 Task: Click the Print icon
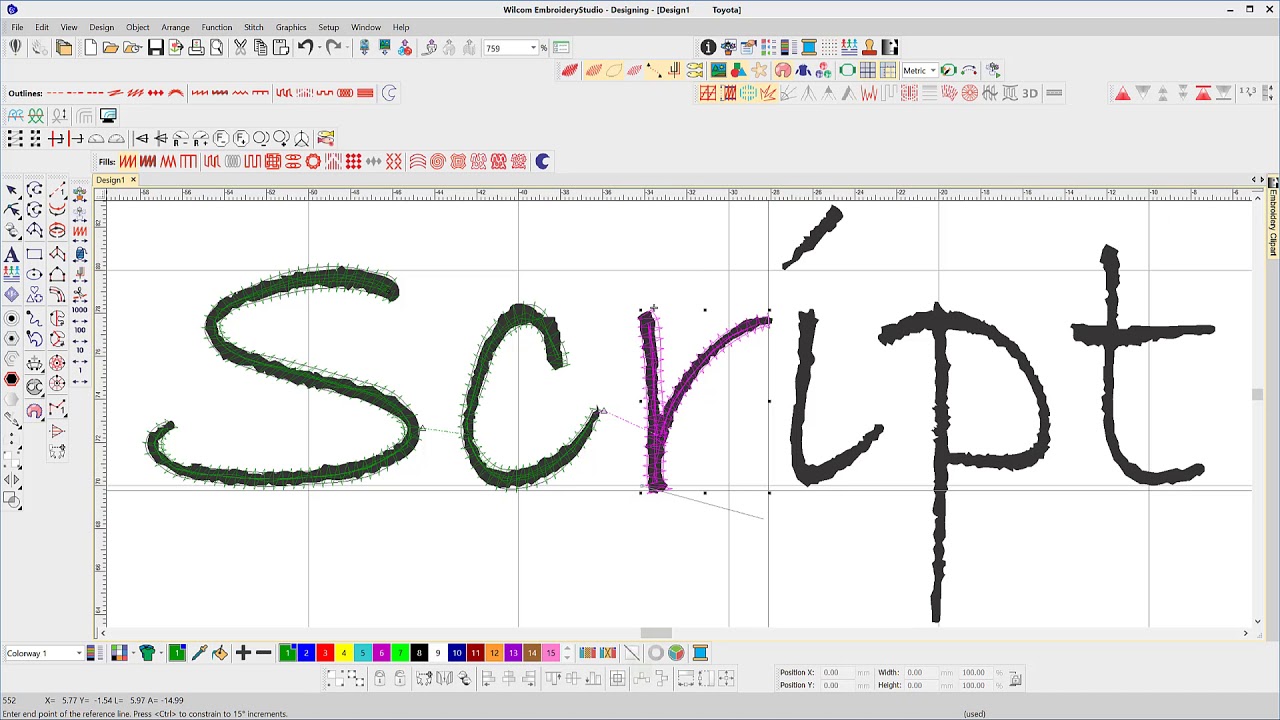coord(196,48)
